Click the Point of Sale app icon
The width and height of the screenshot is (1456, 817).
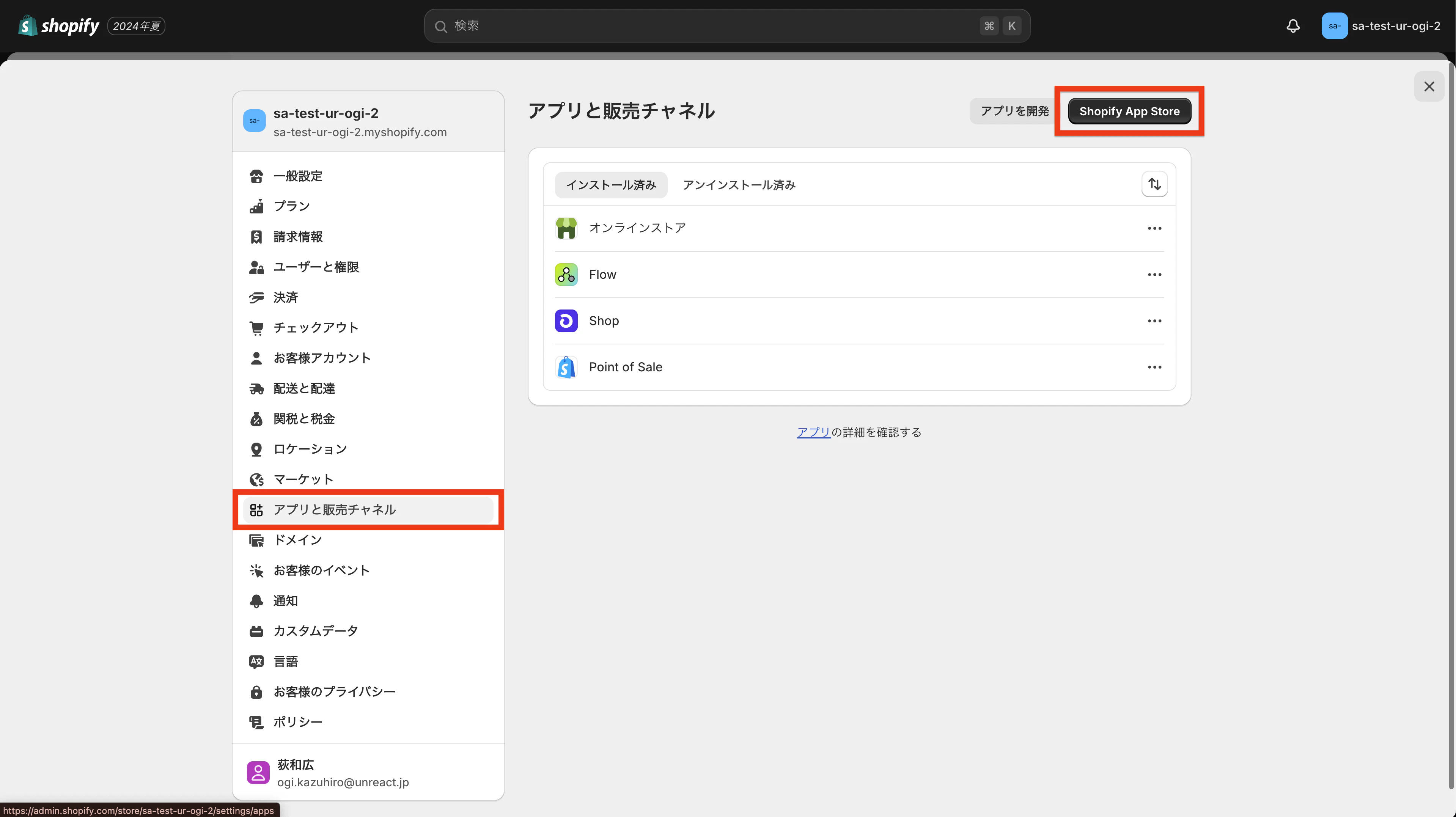click(566, 367)
